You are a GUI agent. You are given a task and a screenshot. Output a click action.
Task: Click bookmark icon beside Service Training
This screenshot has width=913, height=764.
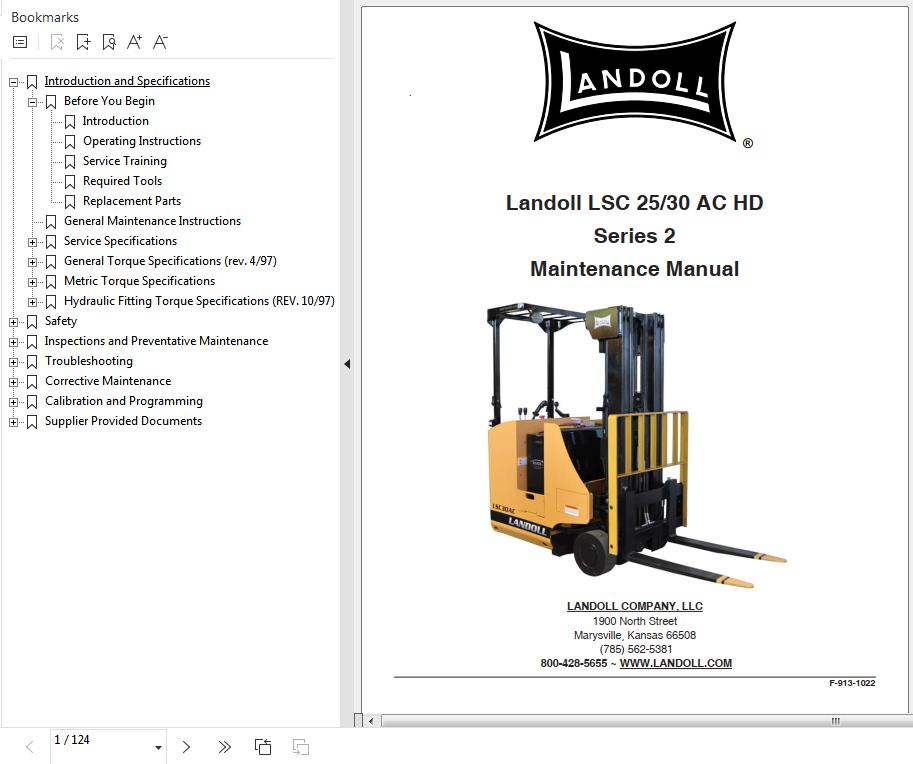point(70,162)
